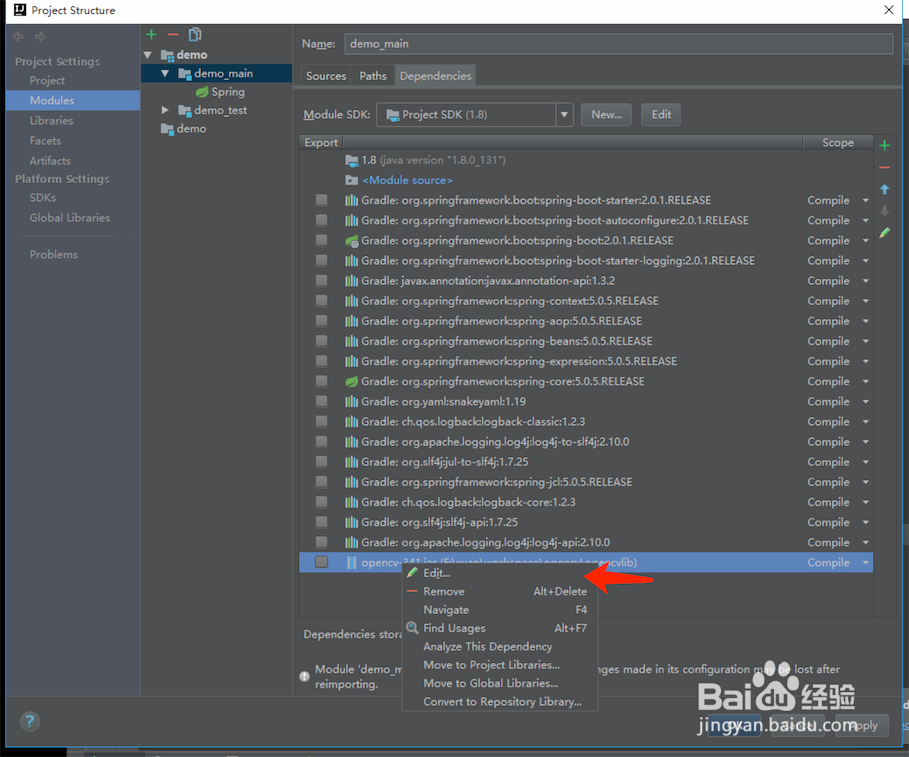Click snakeyaml library bars icon

tap(351, 402)
